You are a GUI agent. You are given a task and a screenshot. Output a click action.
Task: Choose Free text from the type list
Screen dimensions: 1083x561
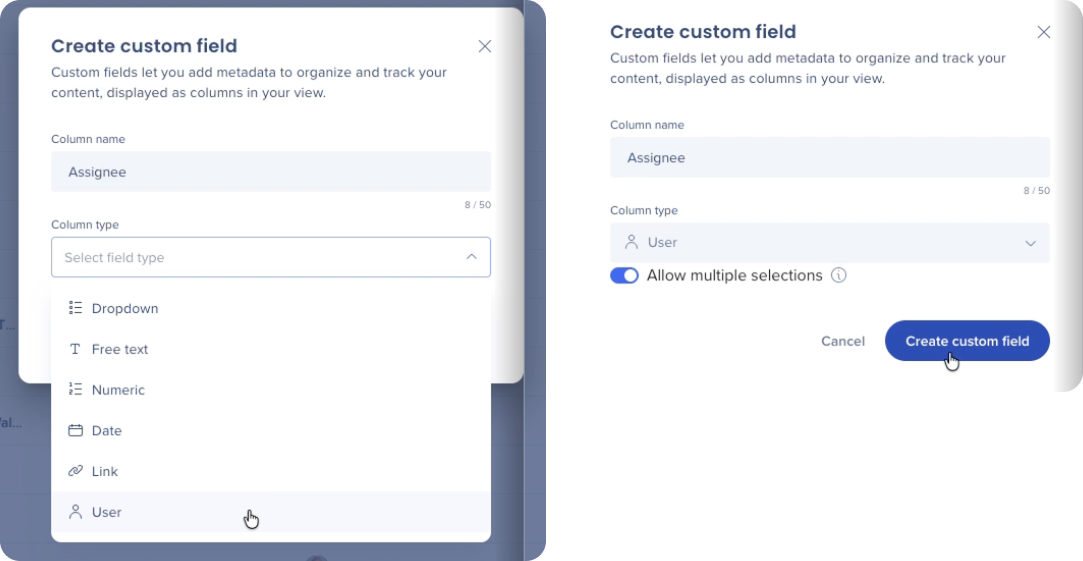click(271, 349)
